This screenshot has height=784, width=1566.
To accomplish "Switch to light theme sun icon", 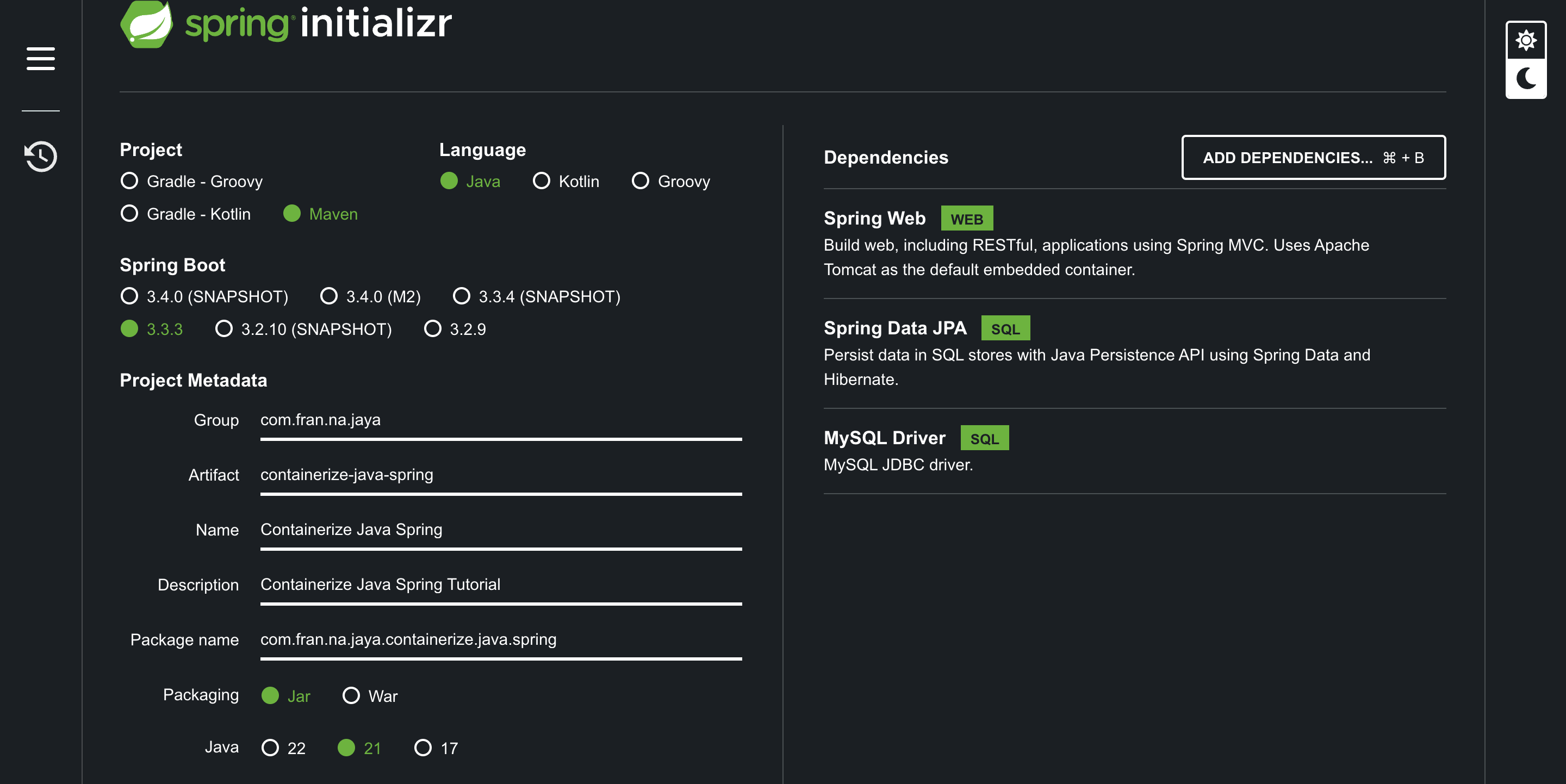I will [1526, 41].
